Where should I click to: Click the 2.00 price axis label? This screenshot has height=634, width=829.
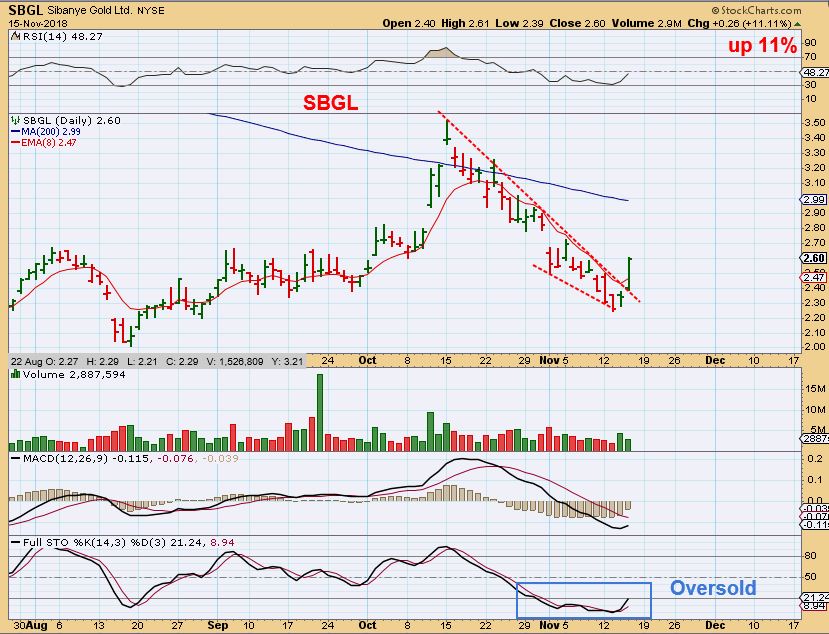tap(815, 347)
